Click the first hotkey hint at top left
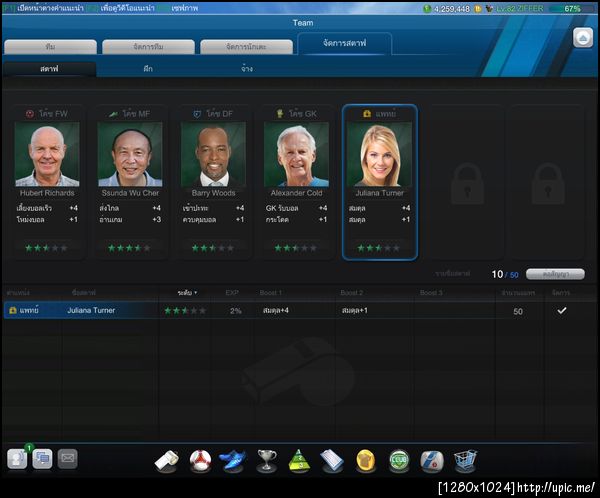The height and width of the screenshot is (498, 600). tap(43, 8)
